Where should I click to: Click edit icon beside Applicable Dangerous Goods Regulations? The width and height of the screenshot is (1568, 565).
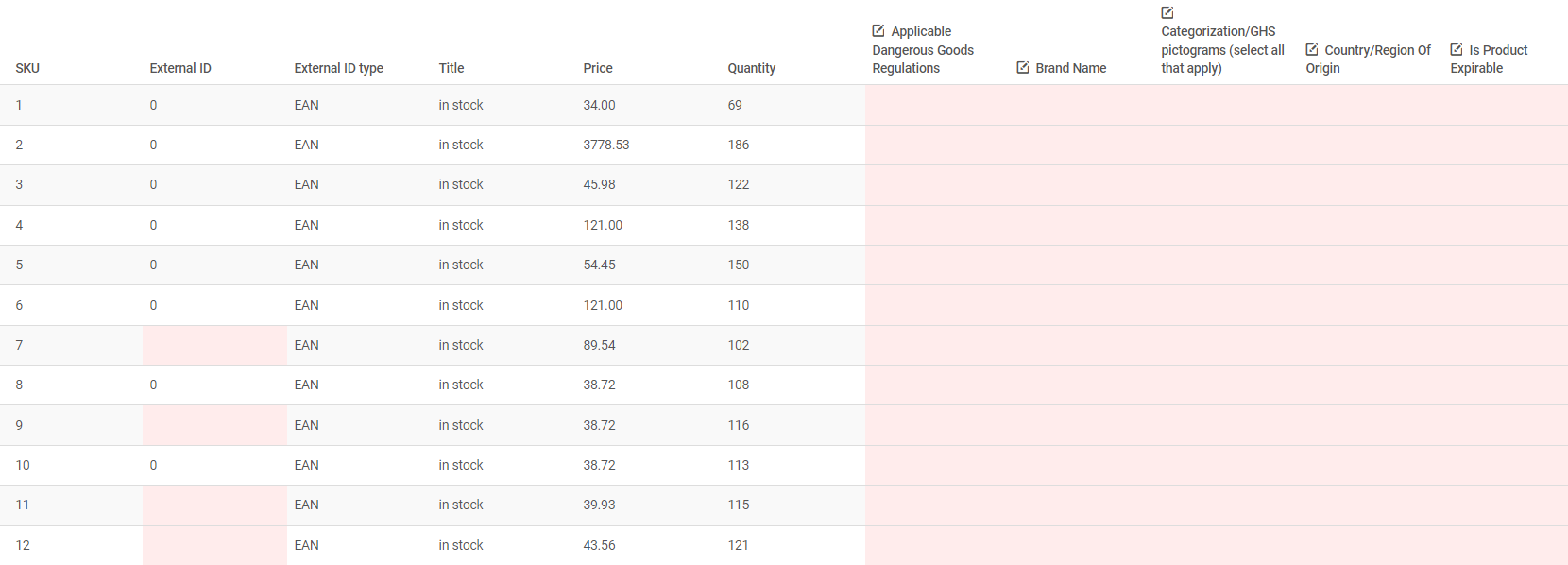878,31
